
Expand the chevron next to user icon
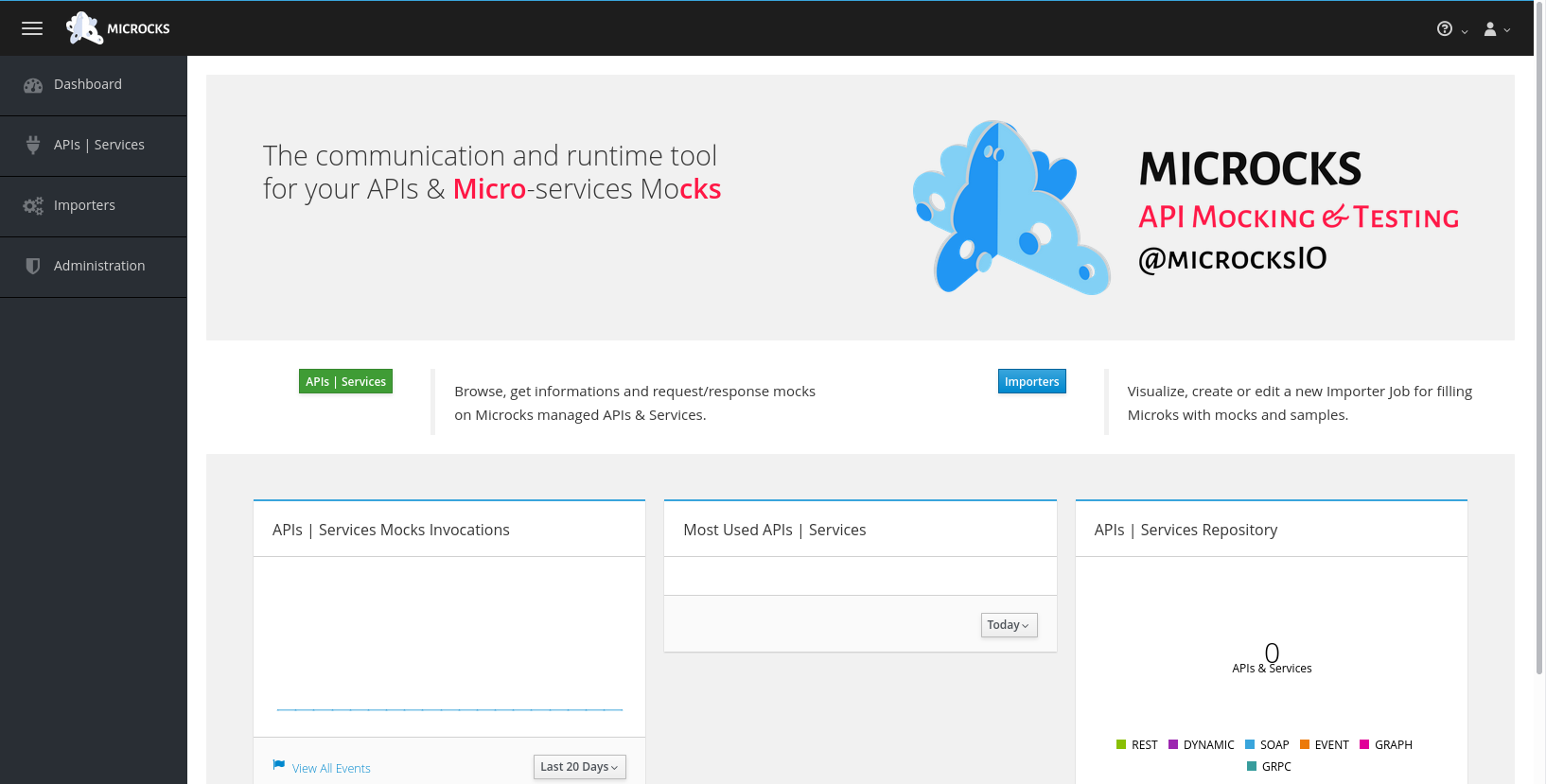click(x=1507, y=30)
